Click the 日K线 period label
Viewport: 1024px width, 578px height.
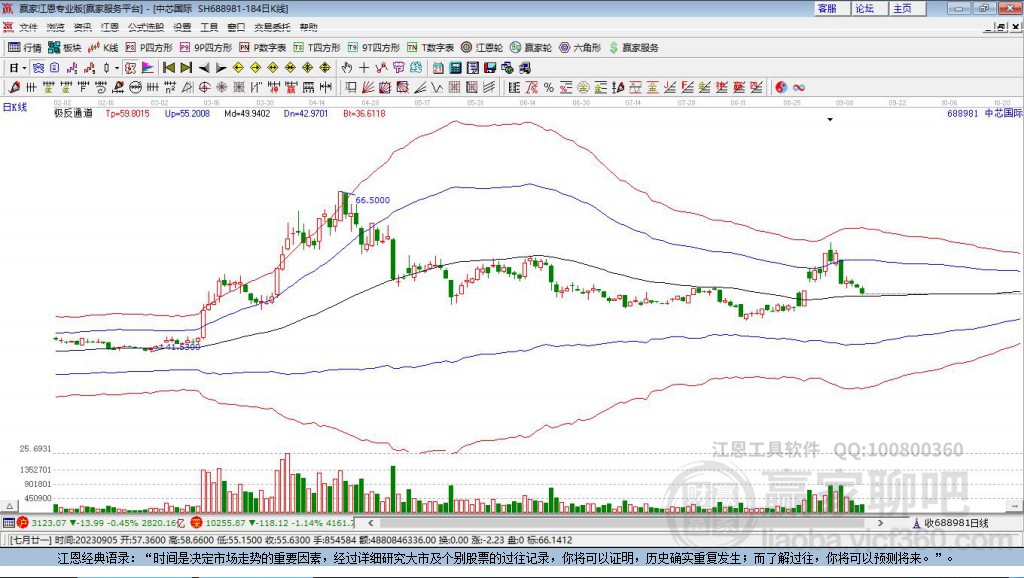tap(14, 107)
